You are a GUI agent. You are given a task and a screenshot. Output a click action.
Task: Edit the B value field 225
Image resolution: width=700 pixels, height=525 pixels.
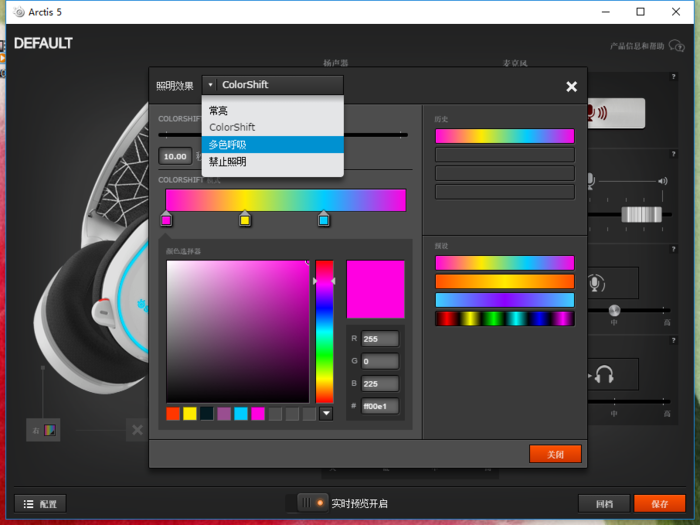tap(380, 383)
